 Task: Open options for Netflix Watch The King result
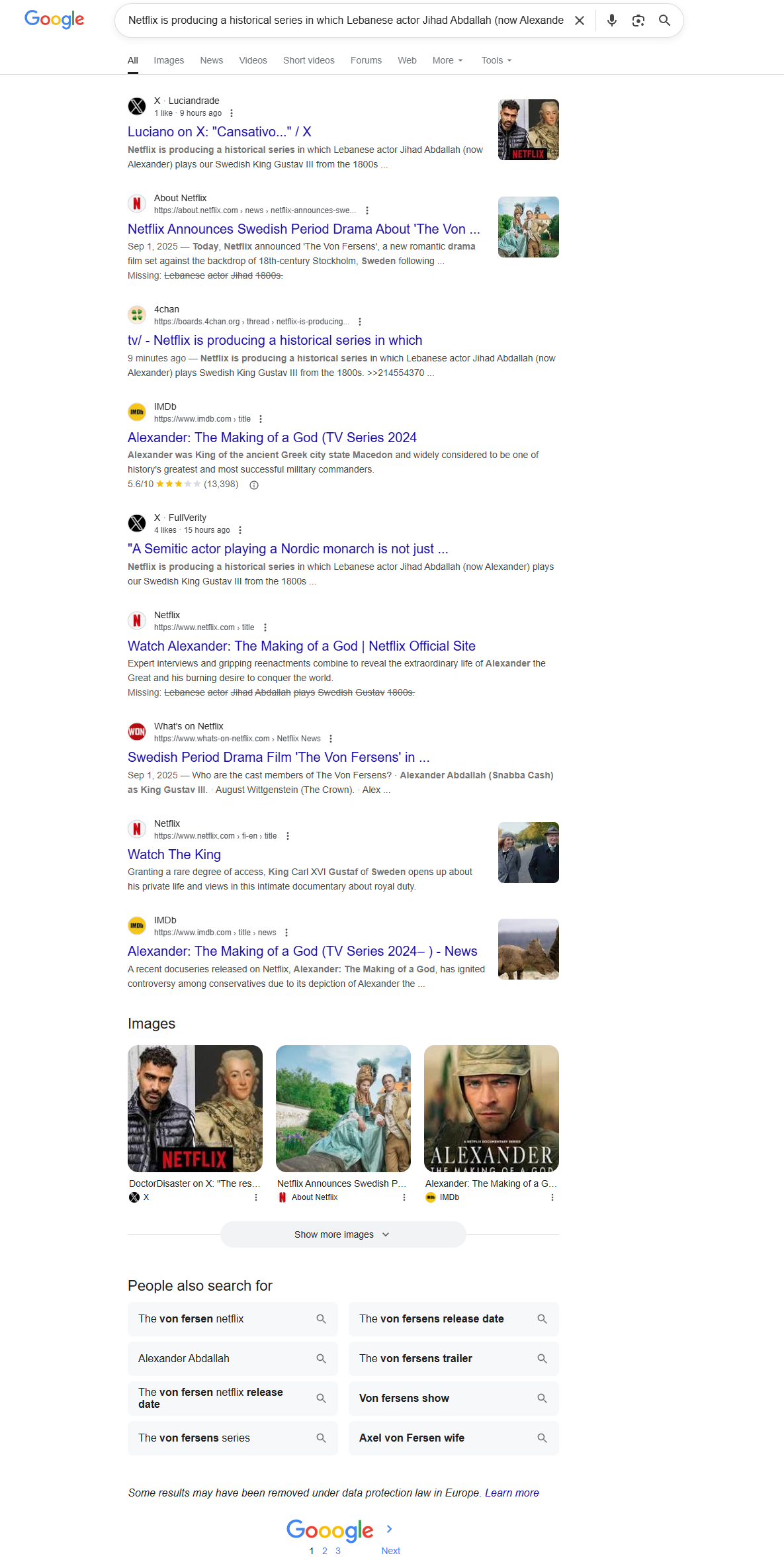288,836
